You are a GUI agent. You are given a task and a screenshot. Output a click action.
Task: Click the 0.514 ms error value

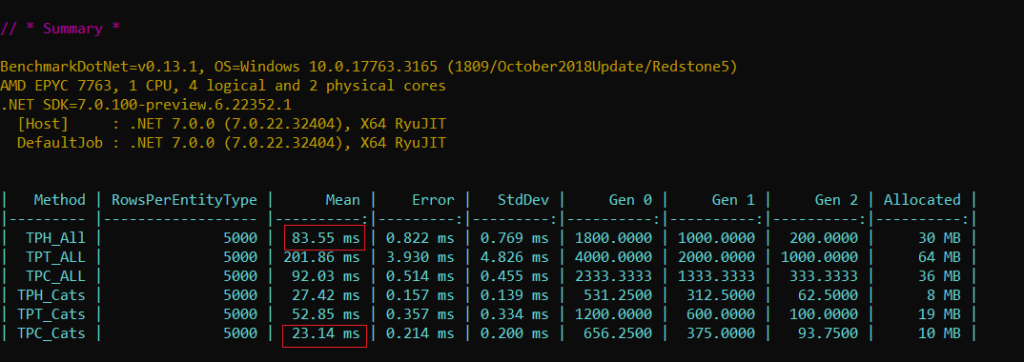[x=420, y=276]
